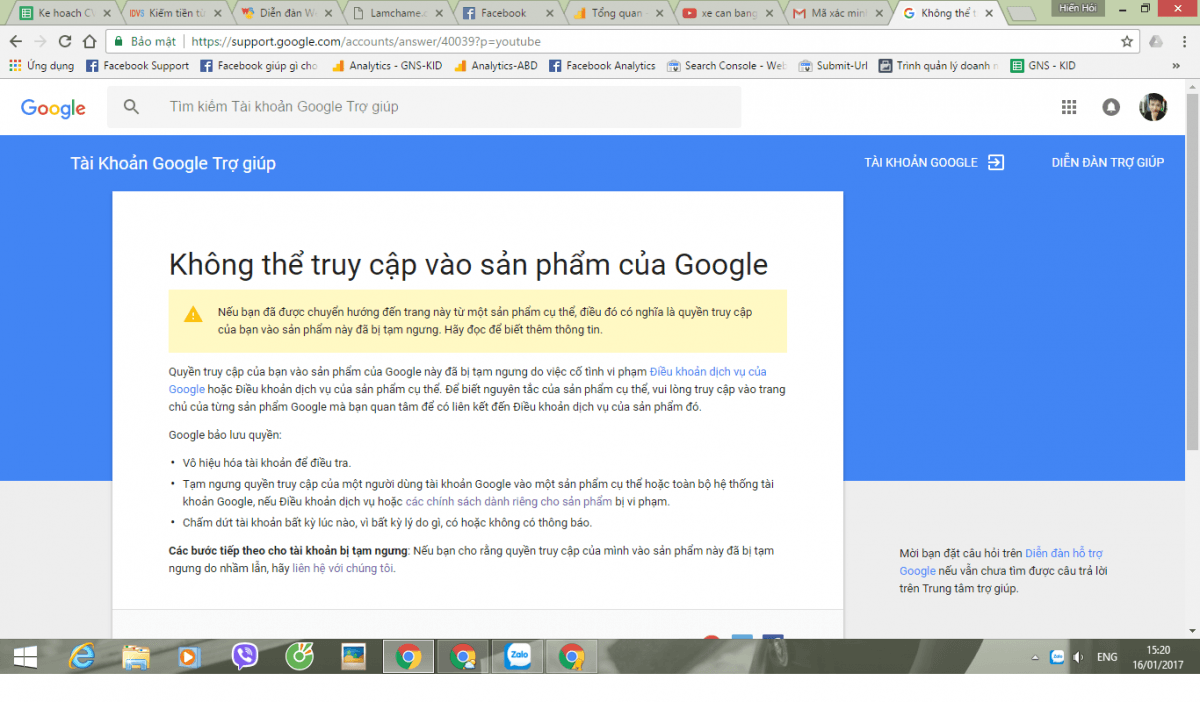Open a new tab button
Screen dimensions: 1200x702
pyautogui.click(x=1020, y=14)
